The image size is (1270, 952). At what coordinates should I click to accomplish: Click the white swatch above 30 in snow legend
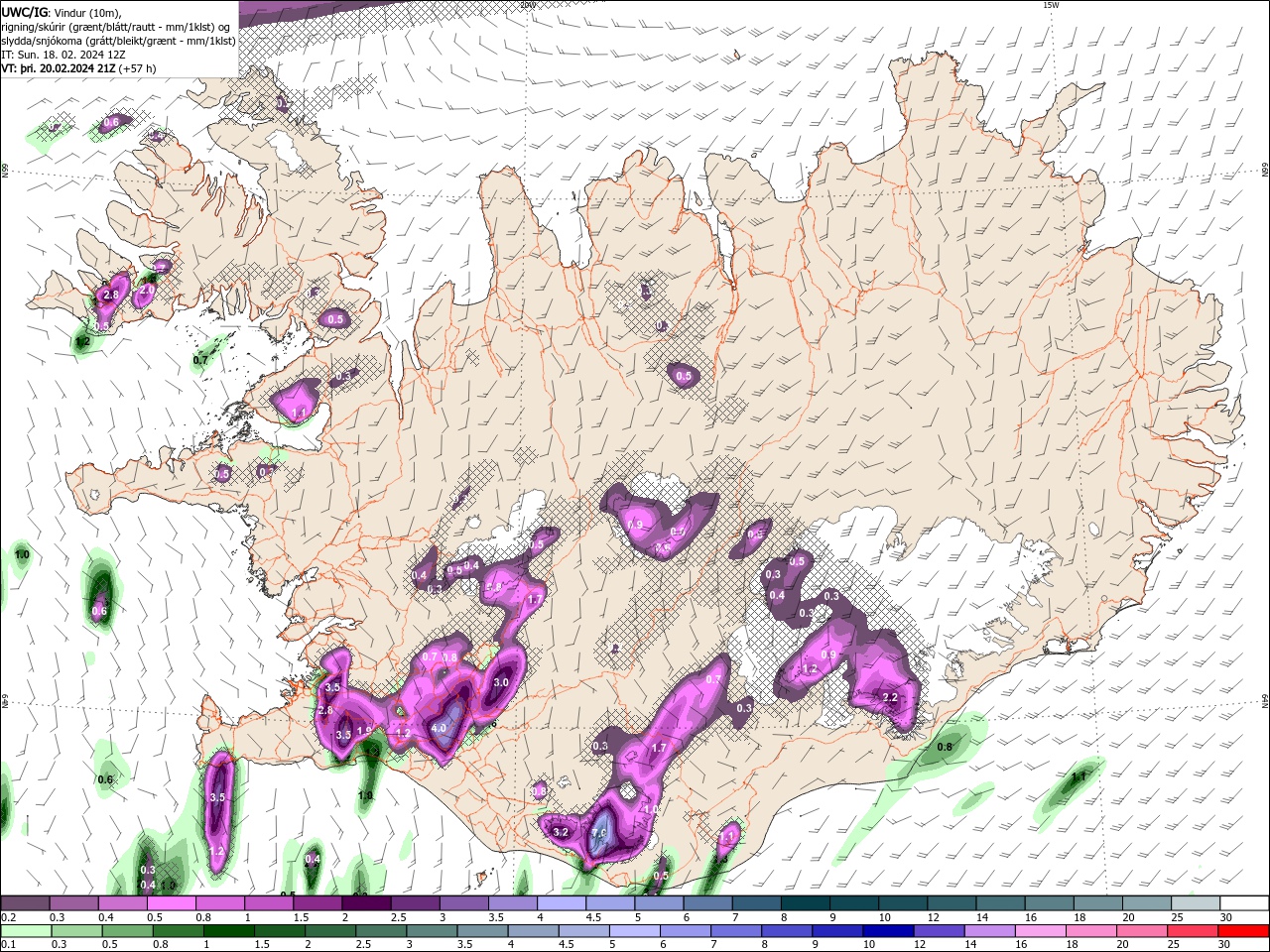1243,903
